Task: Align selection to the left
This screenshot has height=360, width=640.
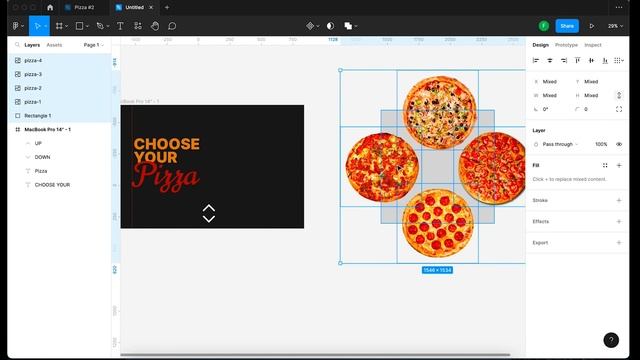Action: pyautogui.click(x=536, y=60)
